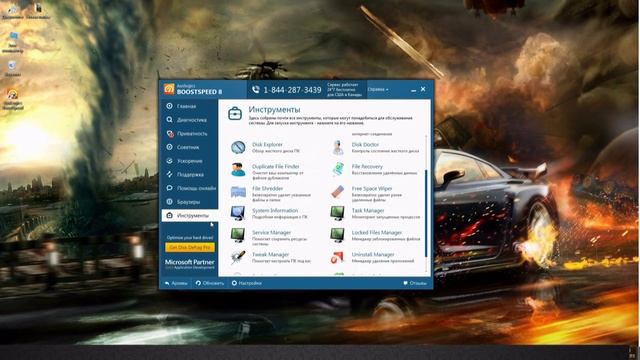
Task: Open the BoostSpeed desktop shortcut
Action: pyautogui.click(x=13, y=99)
